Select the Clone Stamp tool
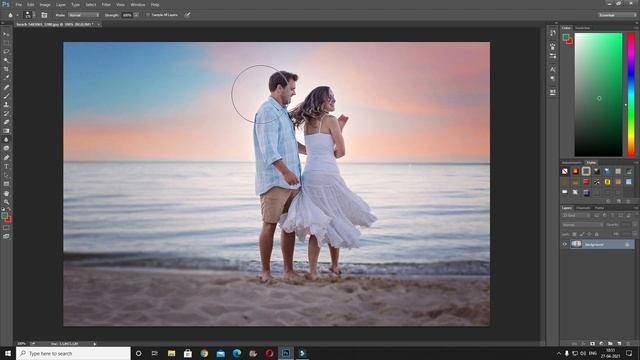Screen dimensions: 640x360 click(x=6, y=104)
